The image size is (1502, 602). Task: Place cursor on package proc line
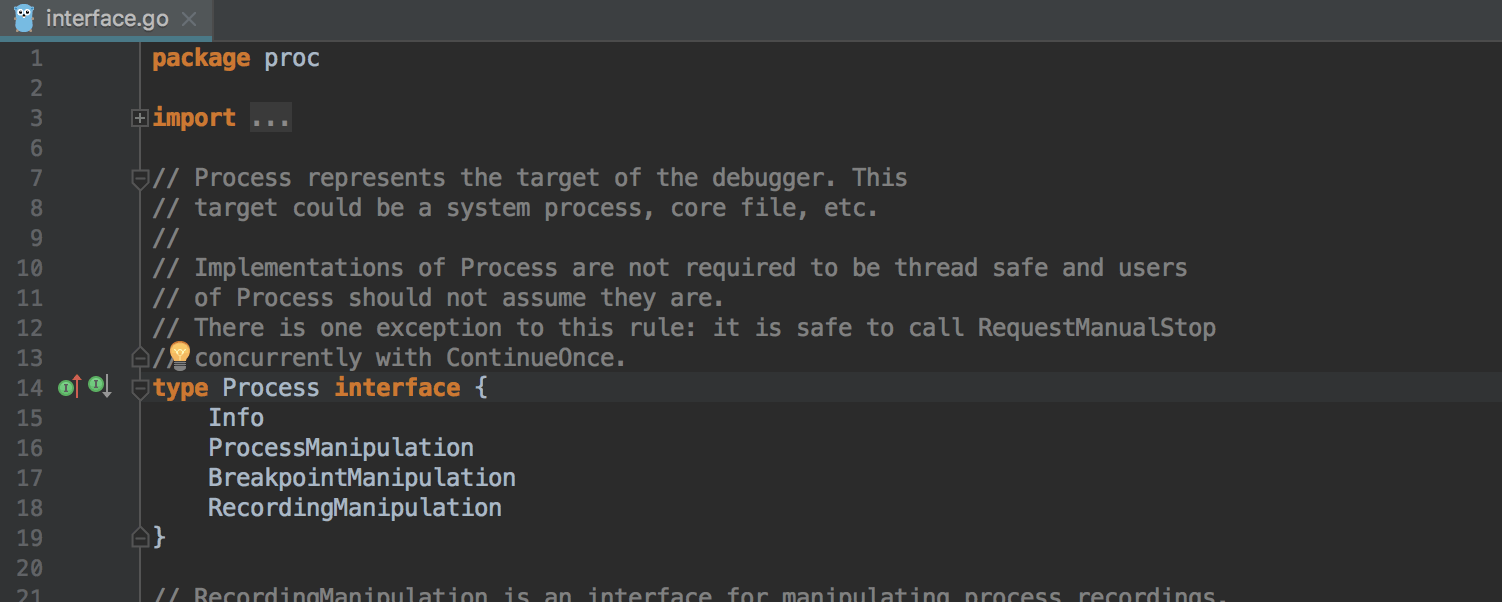point(236,58)
